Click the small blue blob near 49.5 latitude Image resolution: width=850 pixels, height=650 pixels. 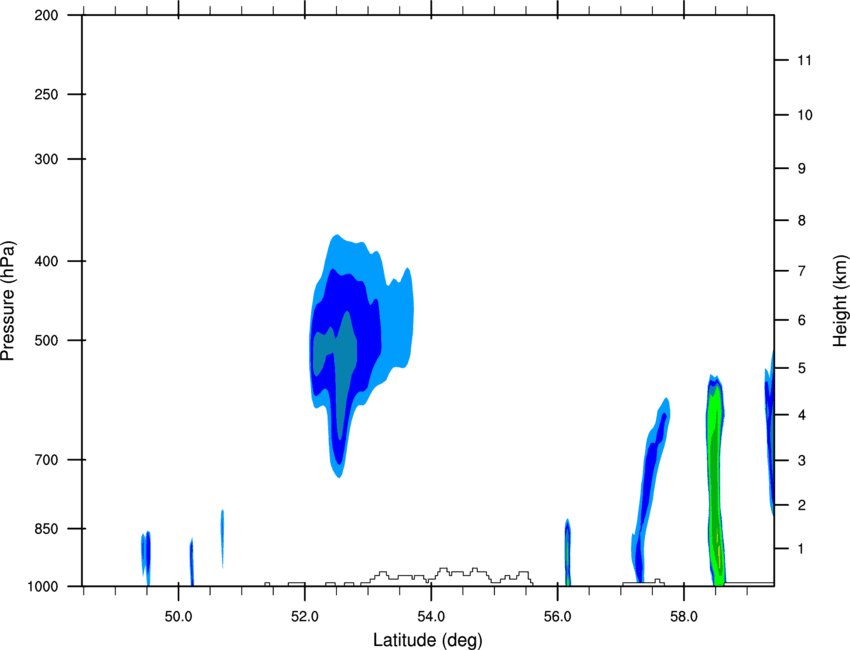146,556
